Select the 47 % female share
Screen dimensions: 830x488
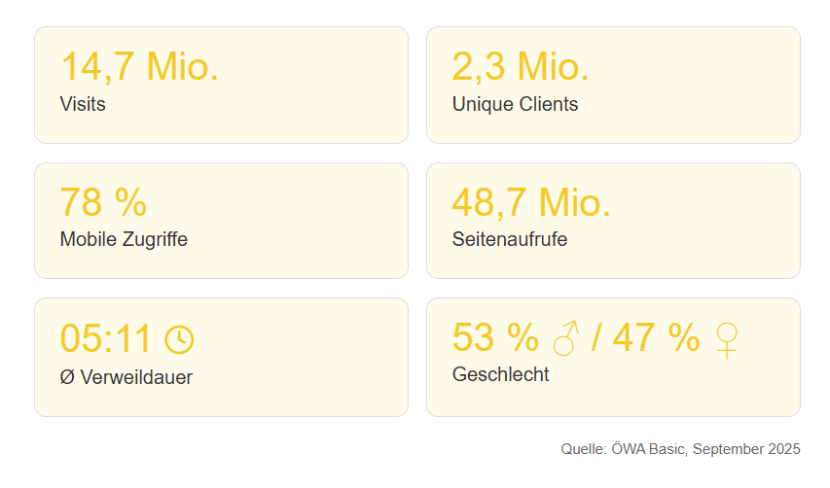656,339
